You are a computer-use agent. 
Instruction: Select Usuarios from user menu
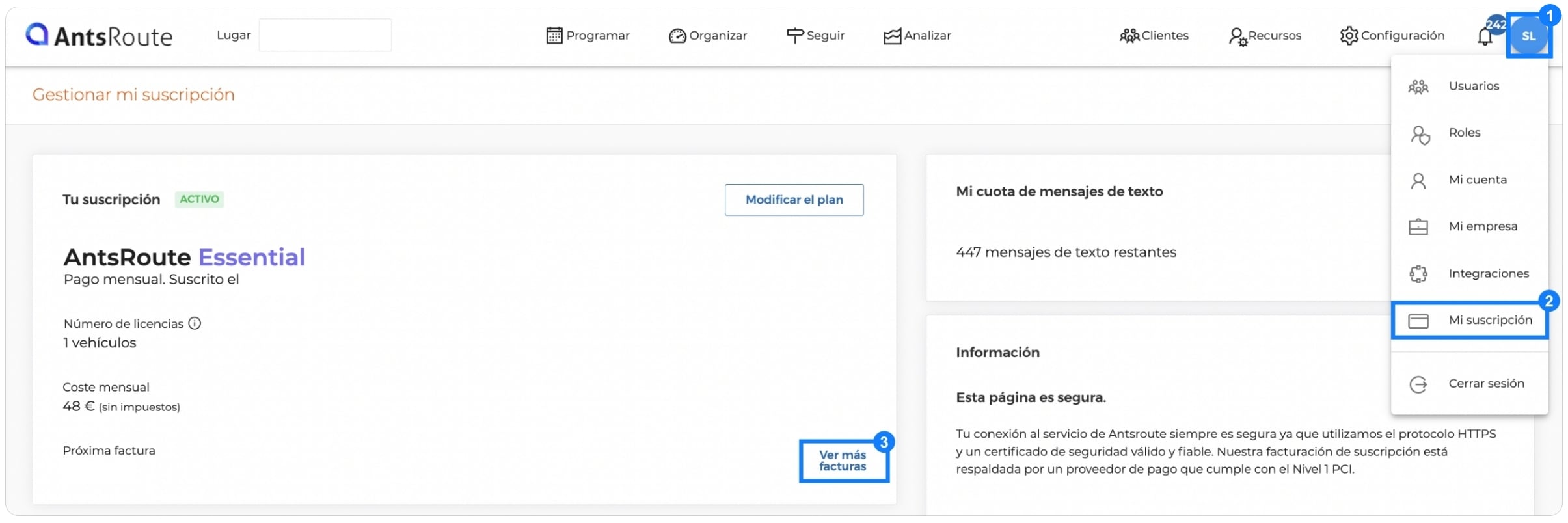coord(1470,87)
